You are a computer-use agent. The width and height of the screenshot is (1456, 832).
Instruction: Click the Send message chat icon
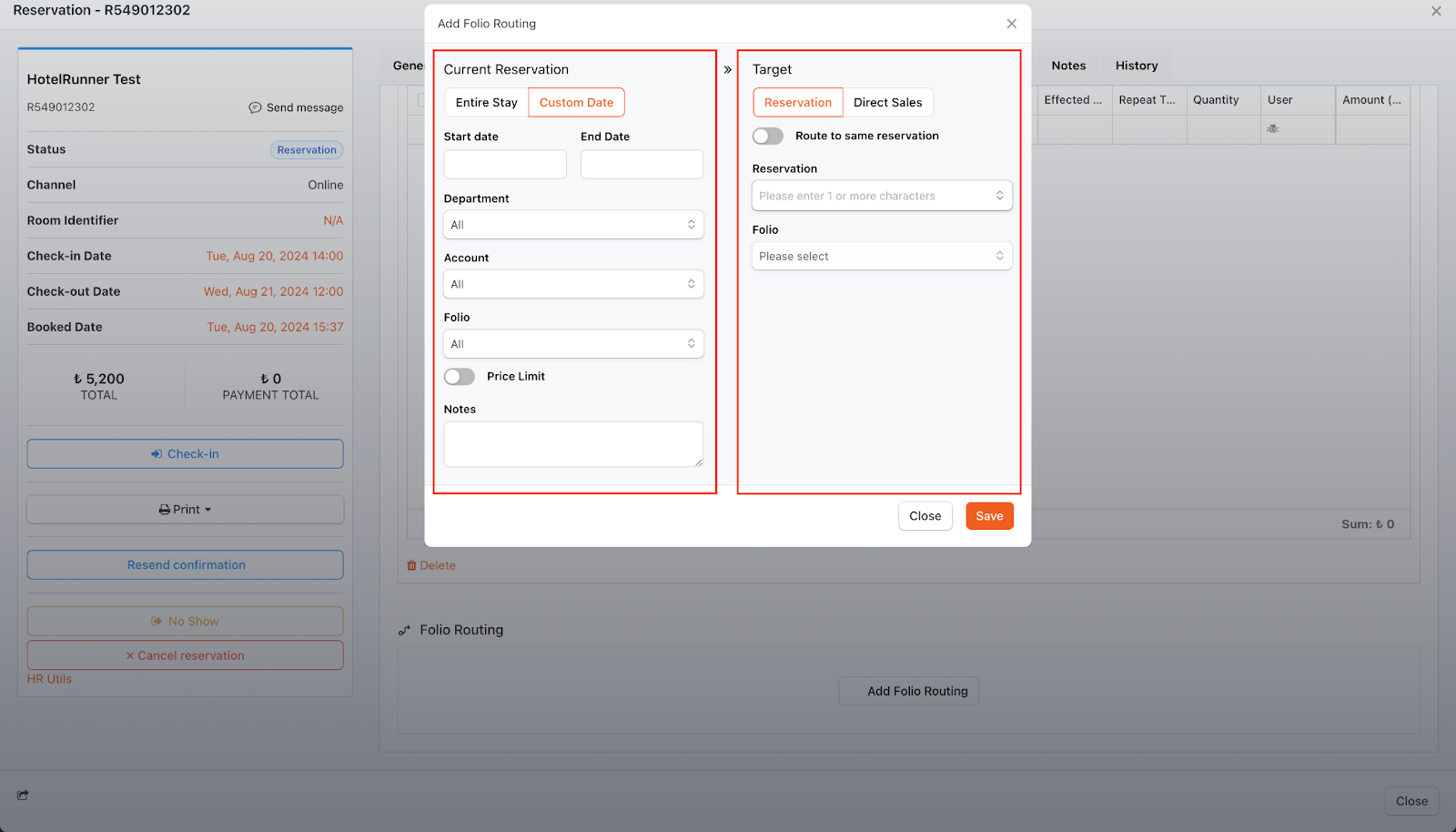tap(255, 107)
